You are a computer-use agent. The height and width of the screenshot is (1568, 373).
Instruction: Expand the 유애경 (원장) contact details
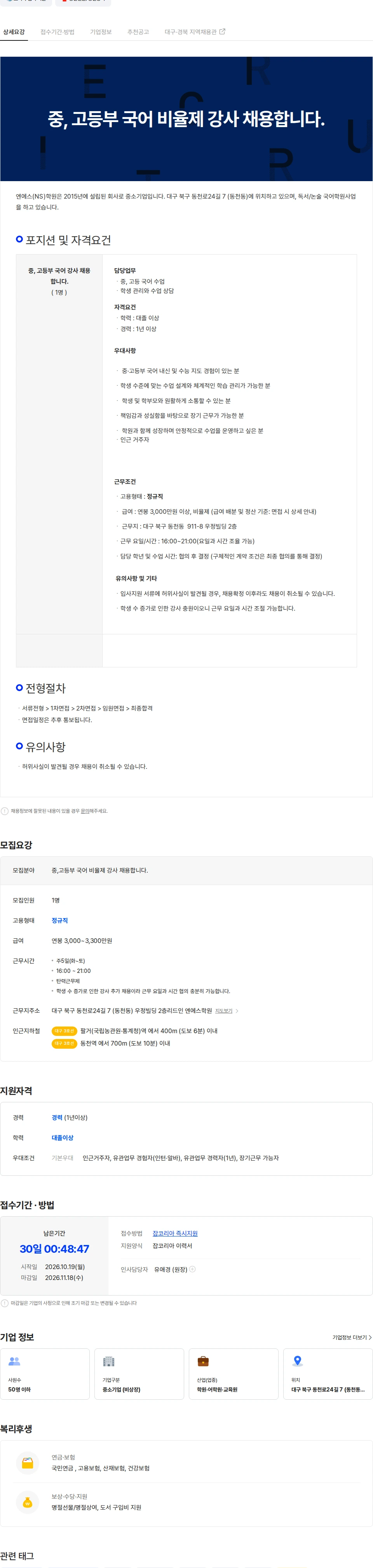192,1269
